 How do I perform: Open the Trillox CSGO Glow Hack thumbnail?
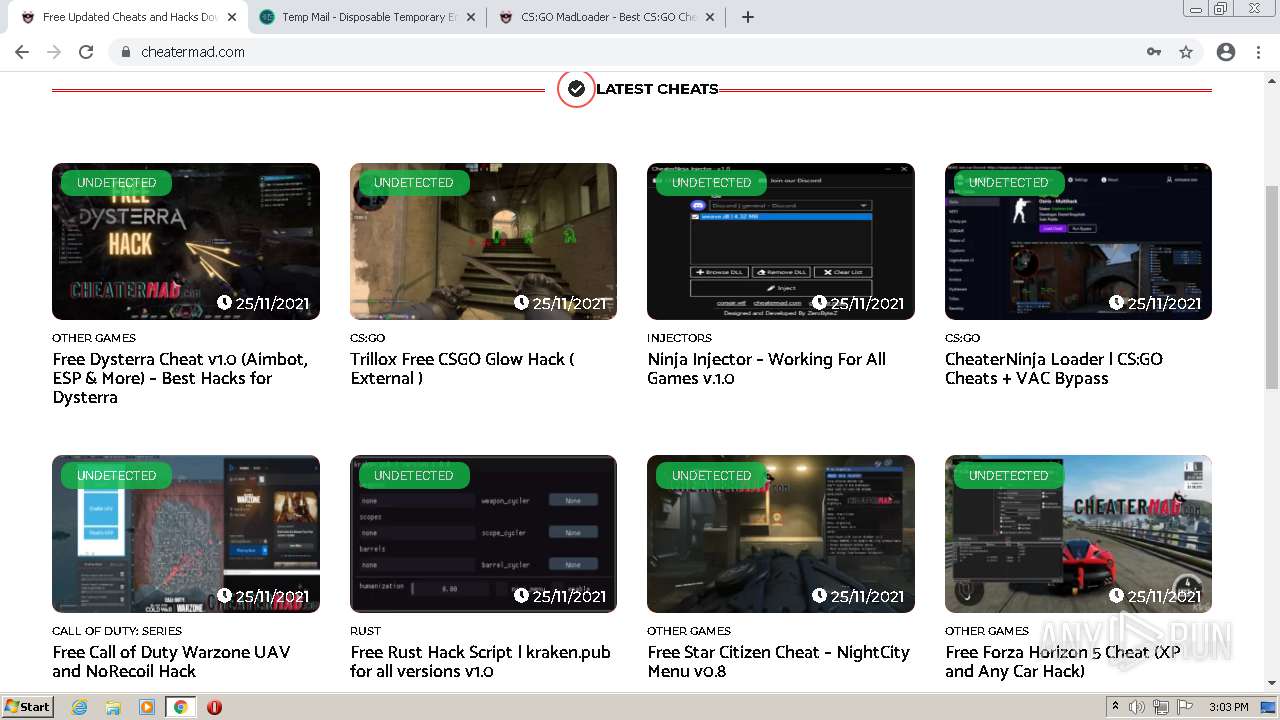[483, 241]
